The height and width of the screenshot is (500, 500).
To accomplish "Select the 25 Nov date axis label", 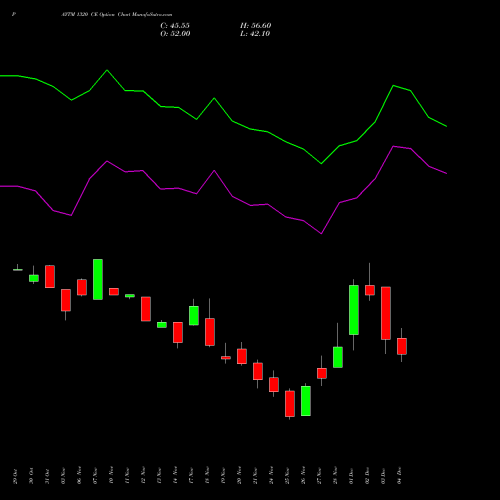I will tap(287, 476).
